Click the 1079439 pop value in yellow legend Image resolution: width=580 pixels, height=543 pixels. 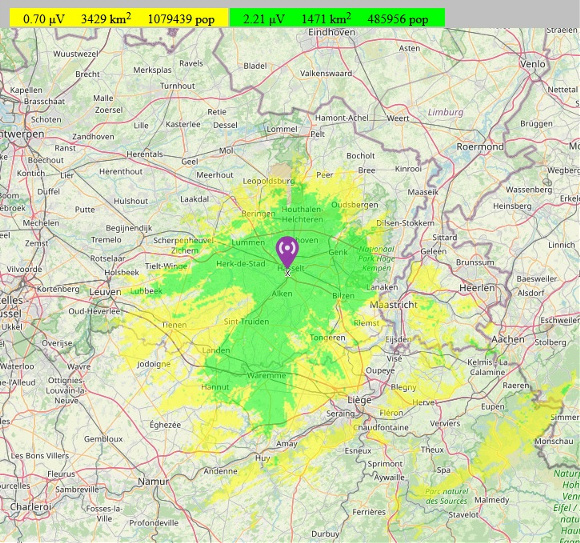tap(181, 19)
